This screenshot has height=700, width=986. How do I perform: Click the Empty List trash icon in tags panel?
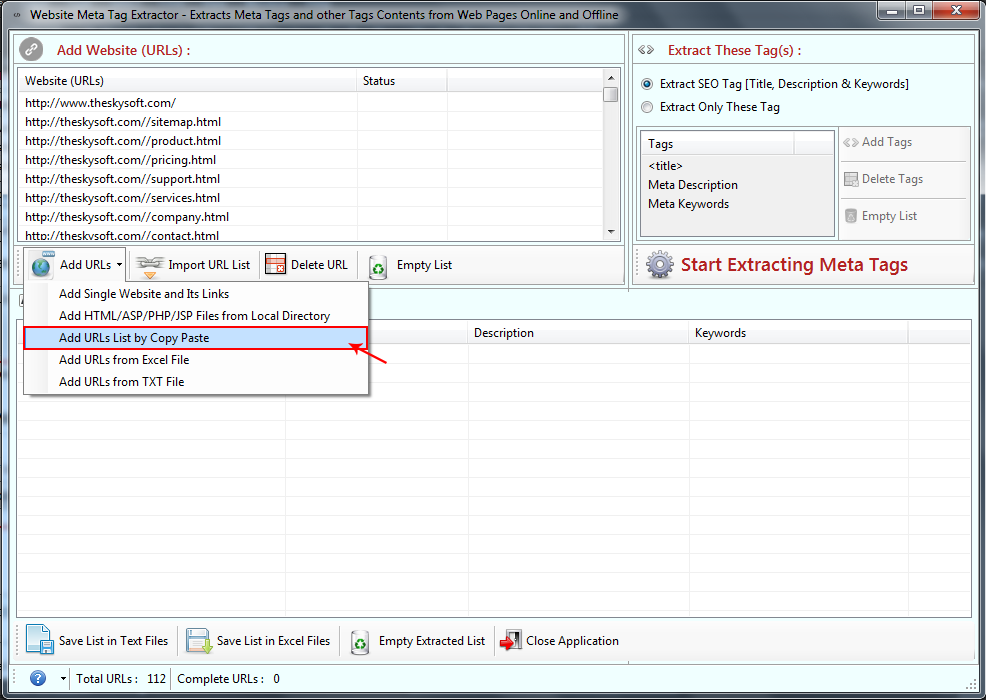click(x=851, y=216)
